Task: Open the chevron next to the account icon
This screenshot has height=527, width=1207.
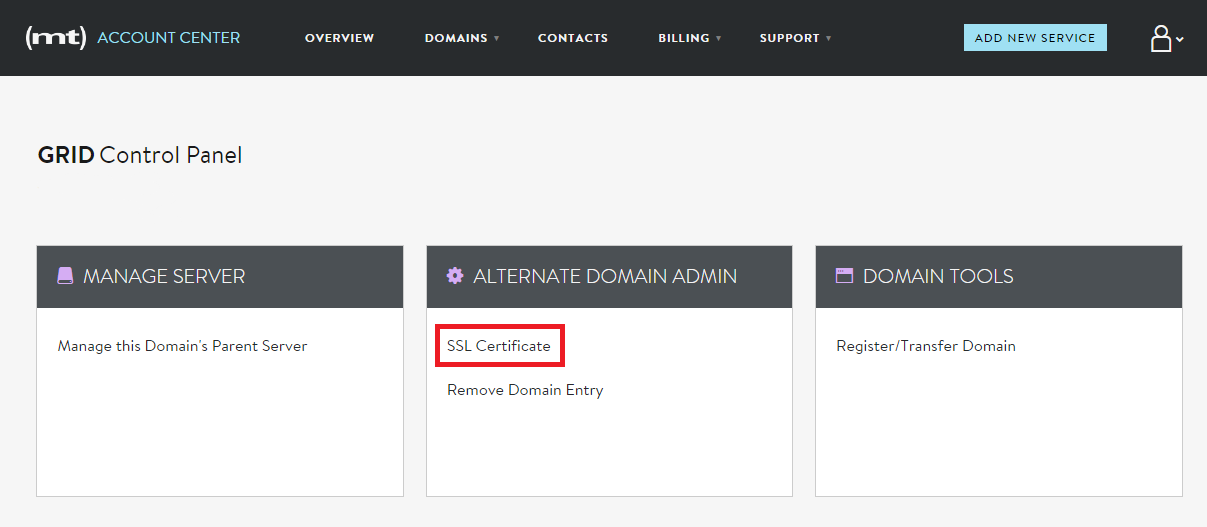Action: click(1180, 40)
